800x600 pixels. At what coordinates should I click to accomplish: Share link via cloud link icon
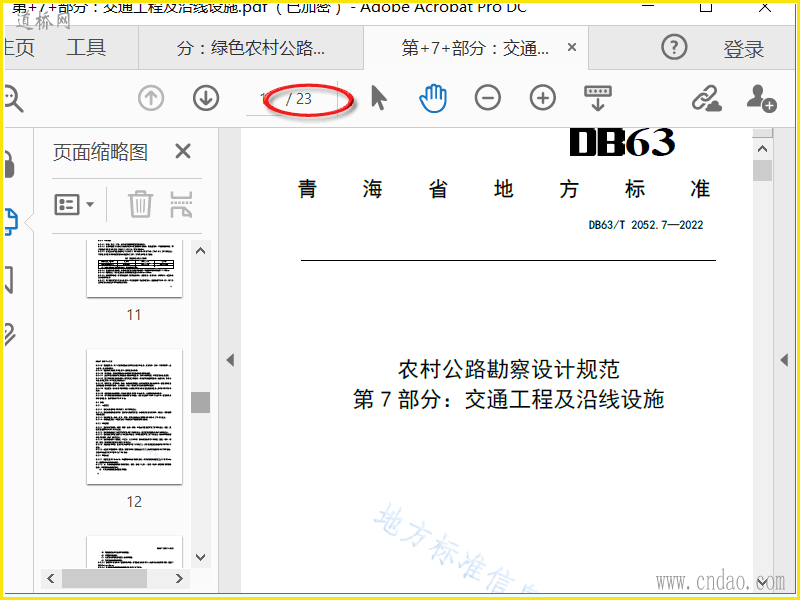pyautogui.click(x=707, y=98)
